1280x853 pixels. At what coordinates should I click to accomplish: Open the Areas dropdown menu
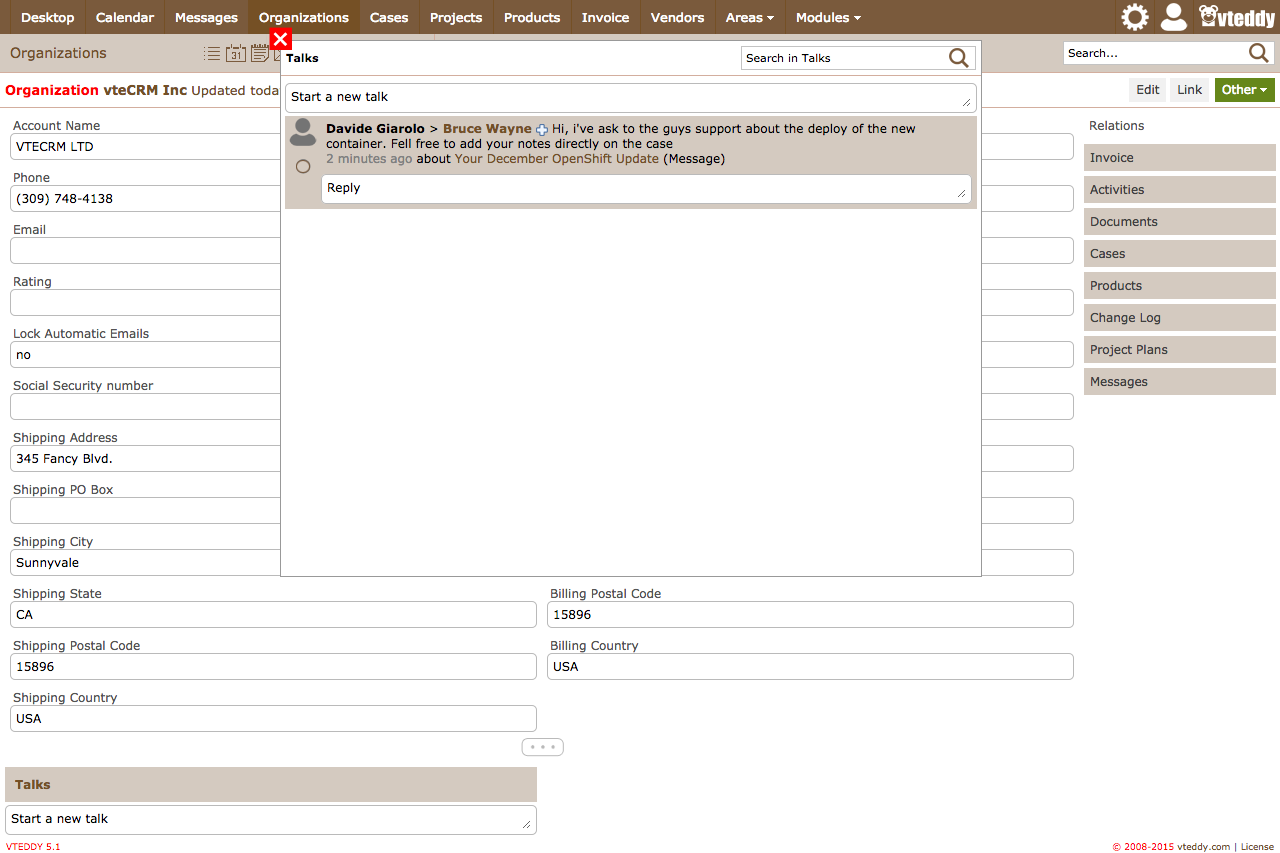click(749, 17)
